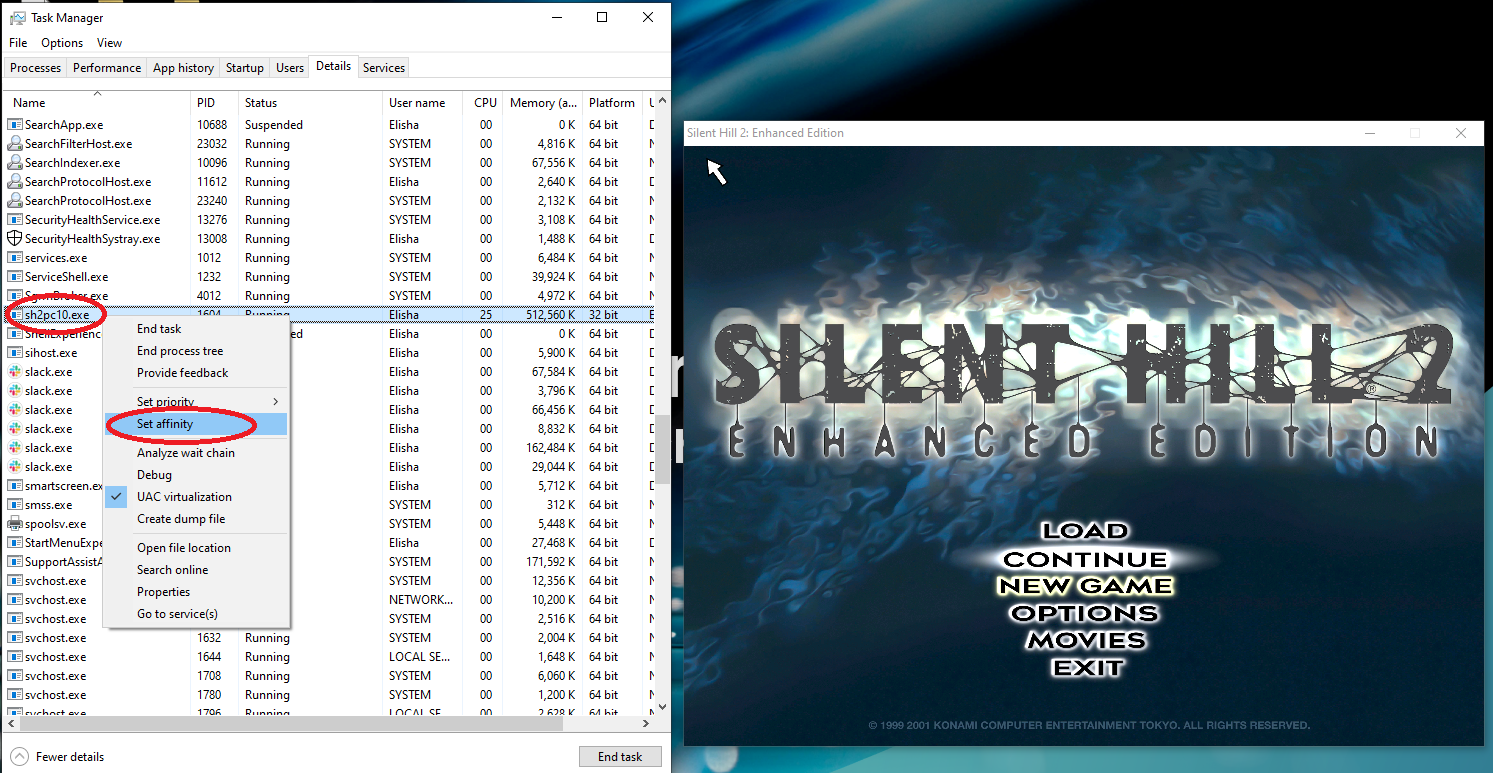Click EXIT in the Silent Hill 2 menu
The width and height of the screenshot is (1493, 773).
[x=1087, y=667]
